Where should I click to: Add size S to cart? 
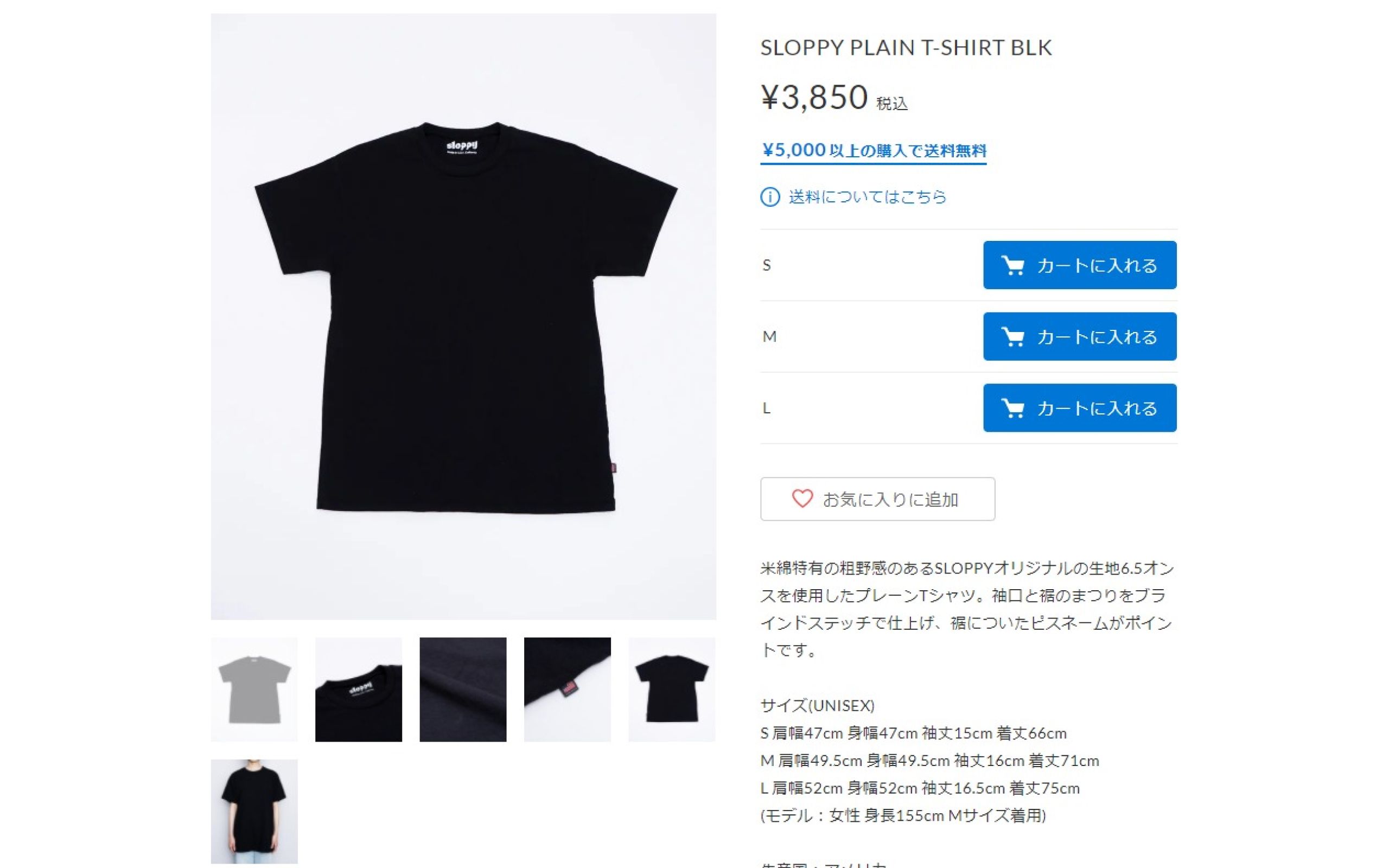tap(1080, 265)
